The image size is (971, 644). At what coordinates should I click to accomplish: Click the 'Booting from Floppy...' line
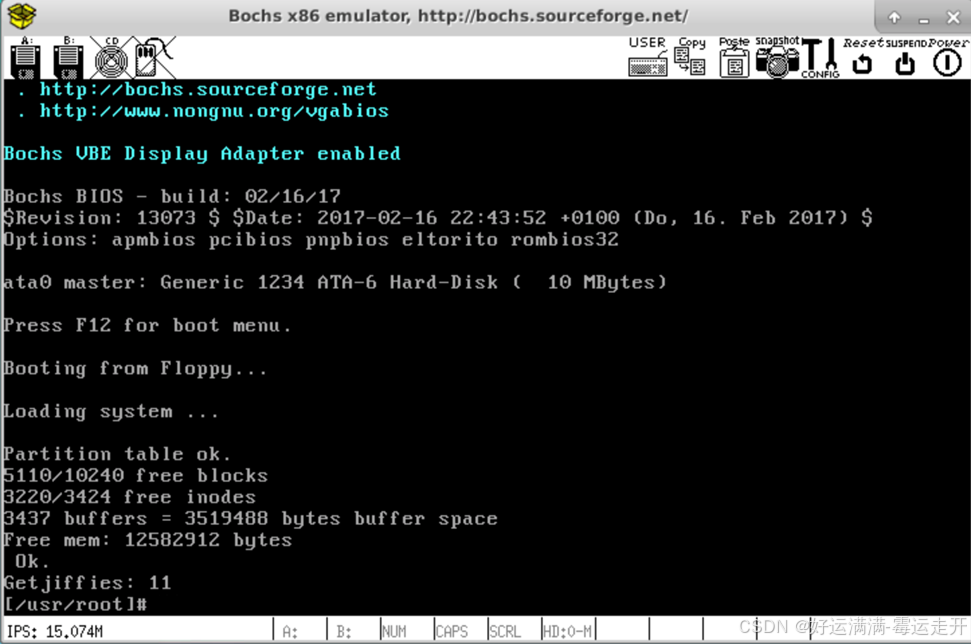click(135, 368)
